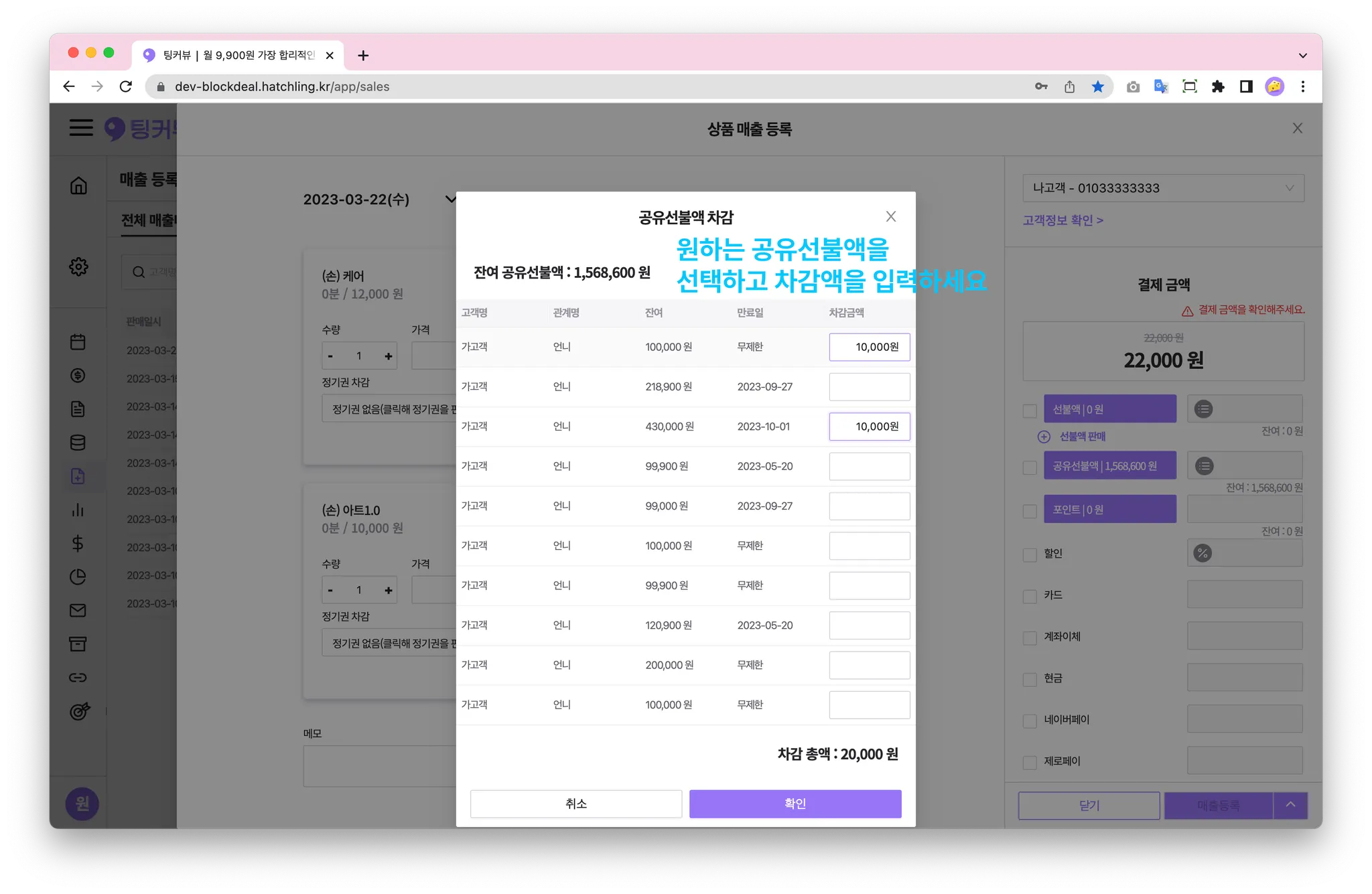Click the calendar icon in sidebar
1372x894 pixels.
coord(78,342)
